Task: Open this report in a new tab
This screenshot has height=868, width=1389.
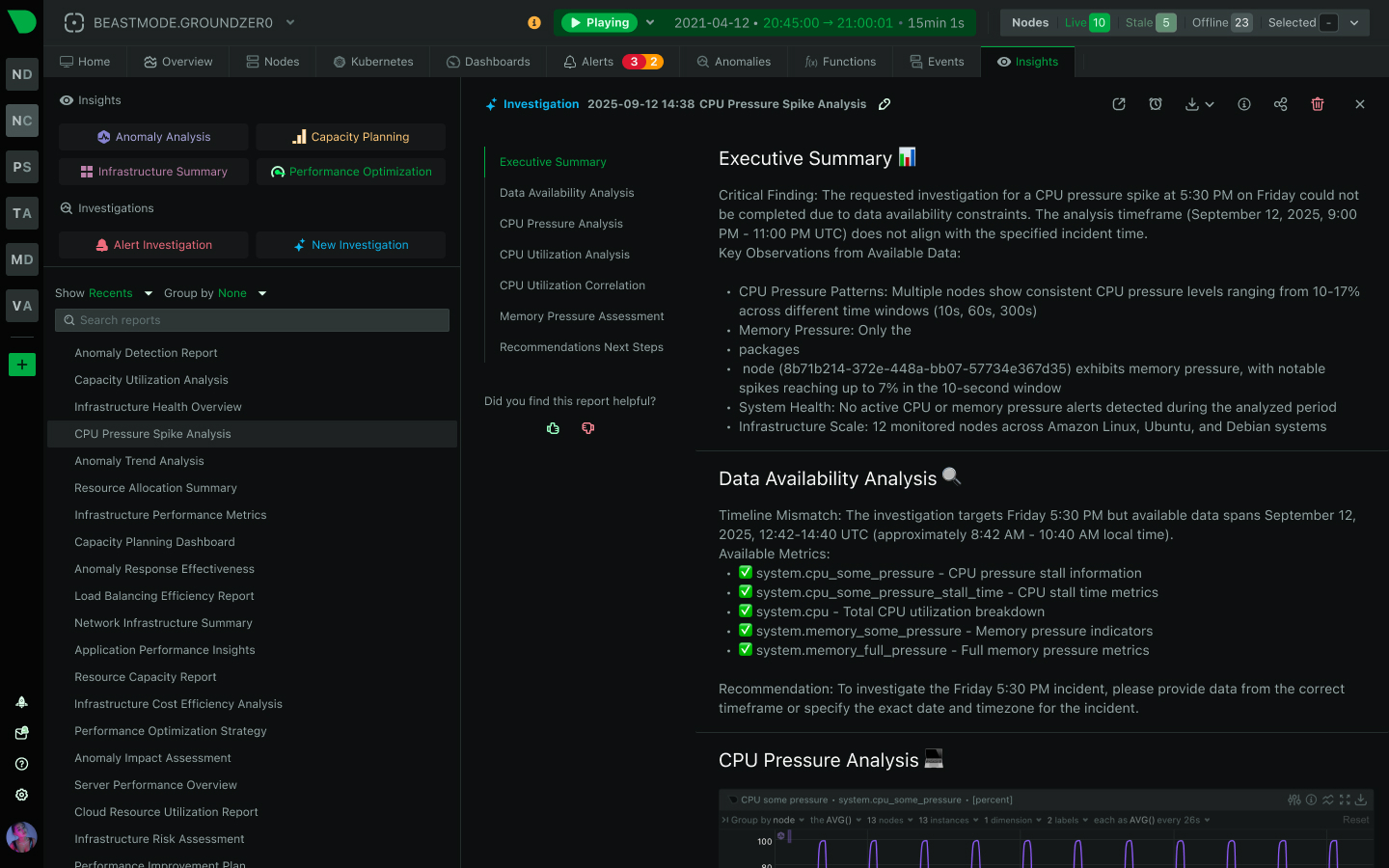Action: [x=1119, y=104]
